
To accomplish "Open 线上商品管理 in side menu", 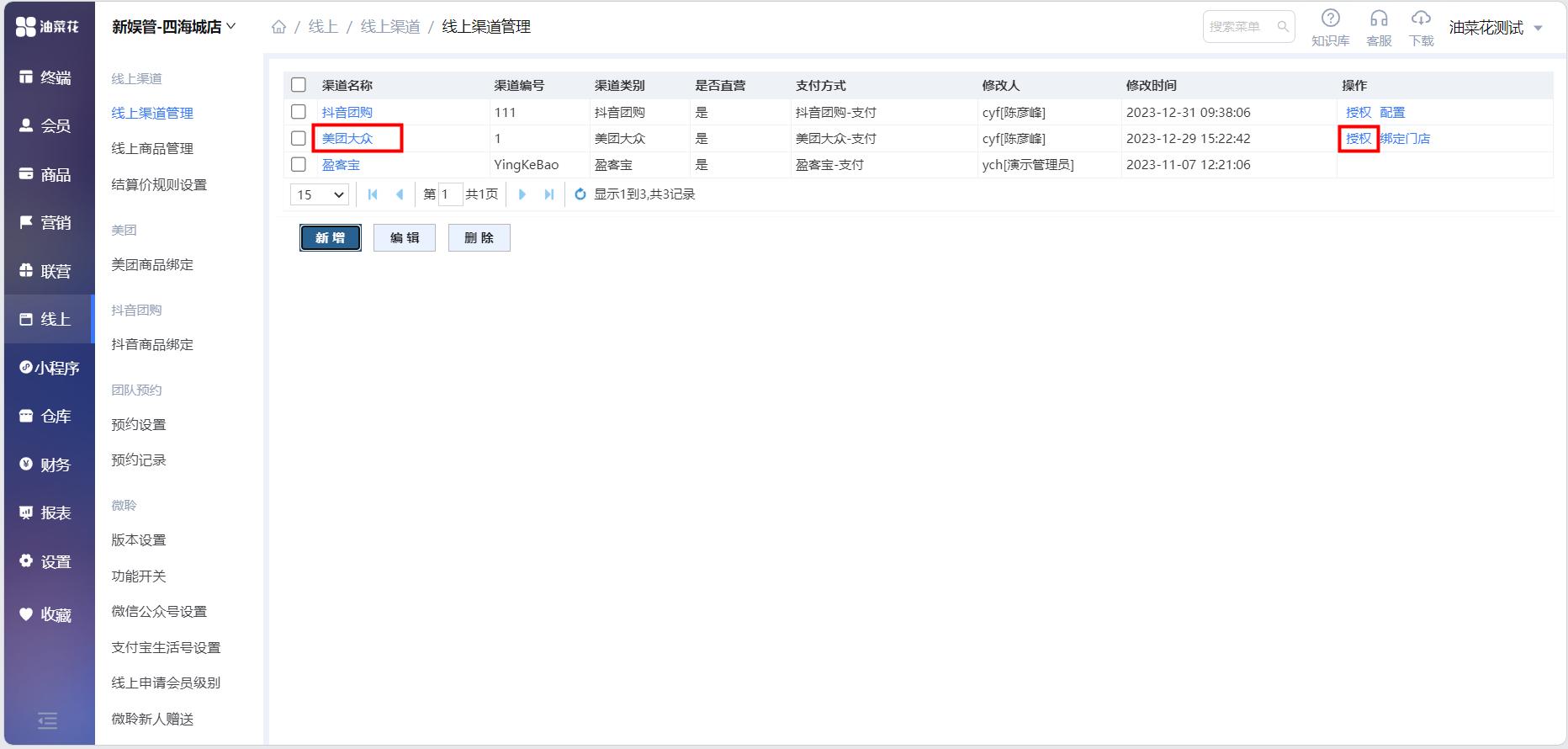I will coord(152,149).
